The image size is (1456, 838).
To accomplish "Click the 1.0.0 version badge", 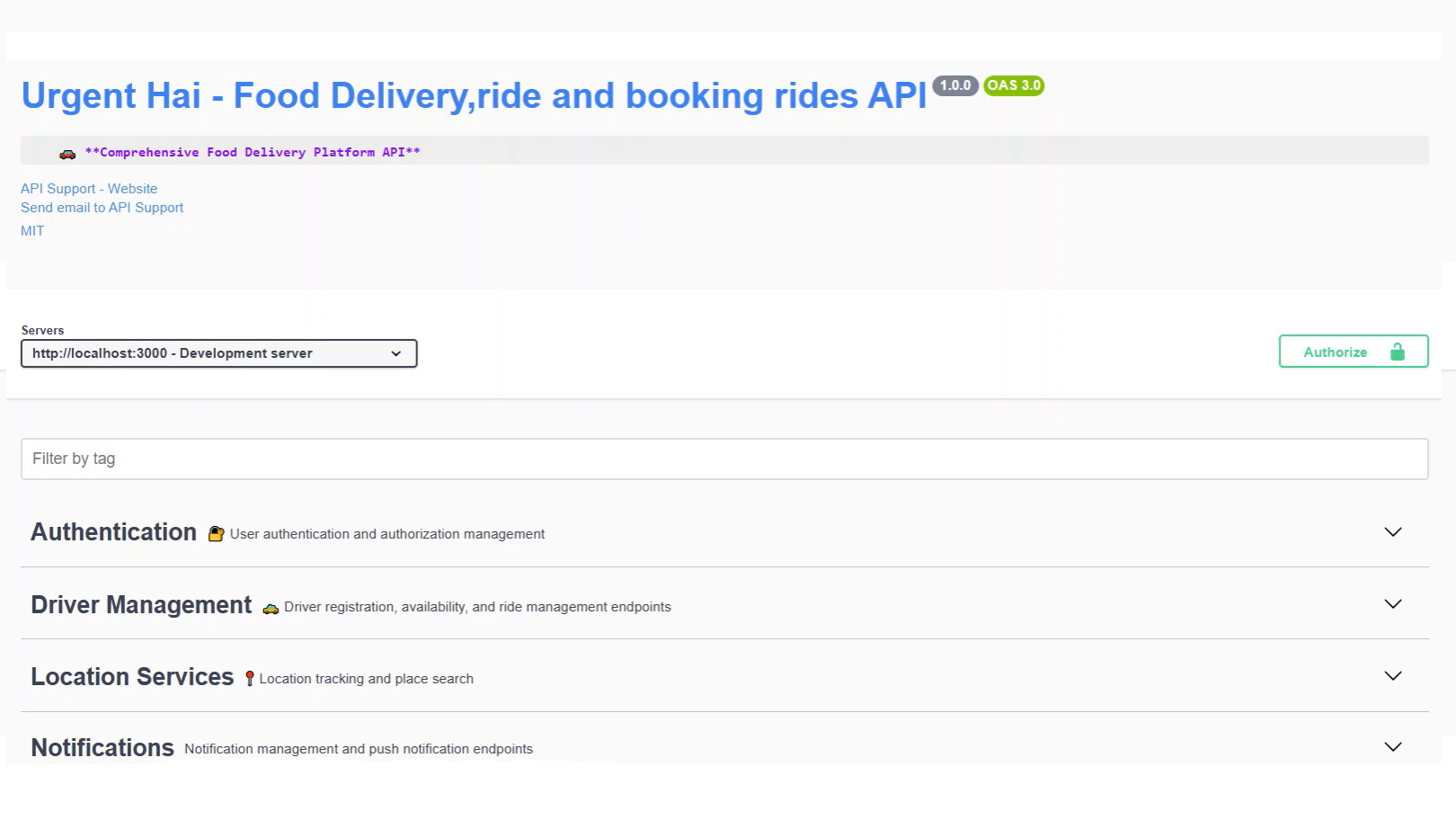I will (x=954, y=85).
